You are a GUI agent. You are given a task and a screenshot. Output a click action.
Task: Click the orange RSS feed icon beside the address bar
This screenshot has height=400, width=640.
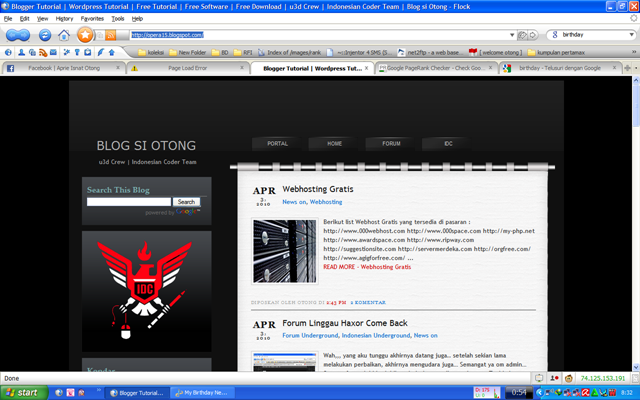pyautogui.click(x=111, y=35)
